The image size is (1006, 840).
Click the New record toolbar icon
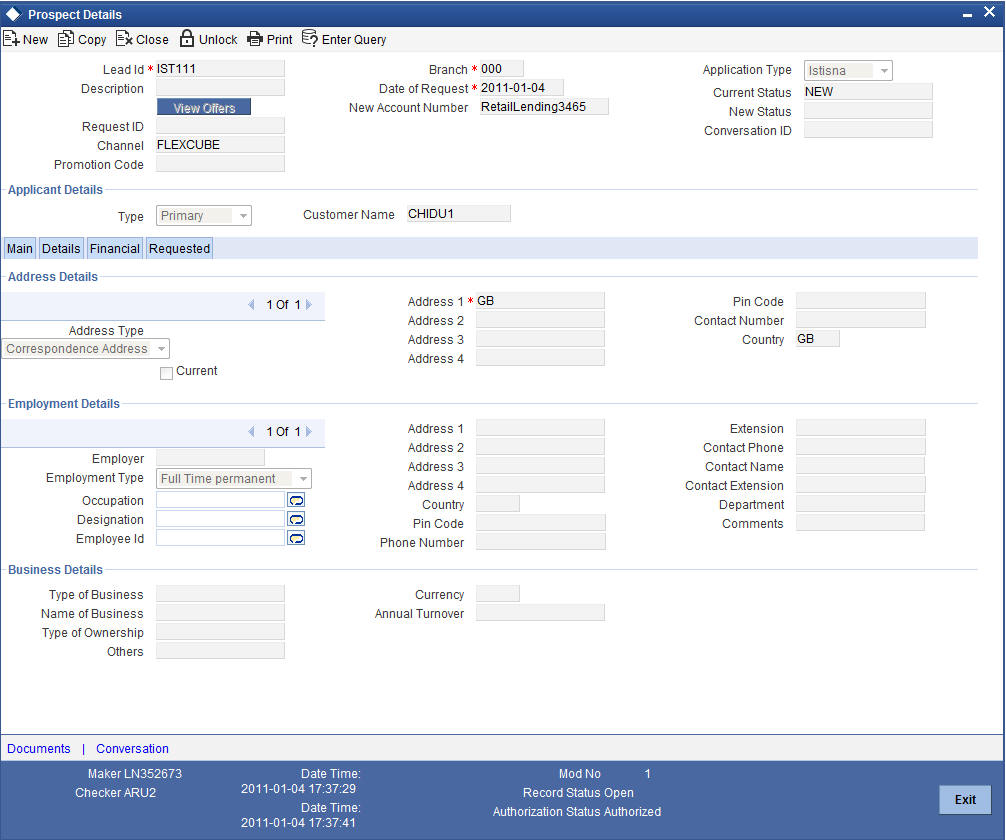[x=12, y=39]
